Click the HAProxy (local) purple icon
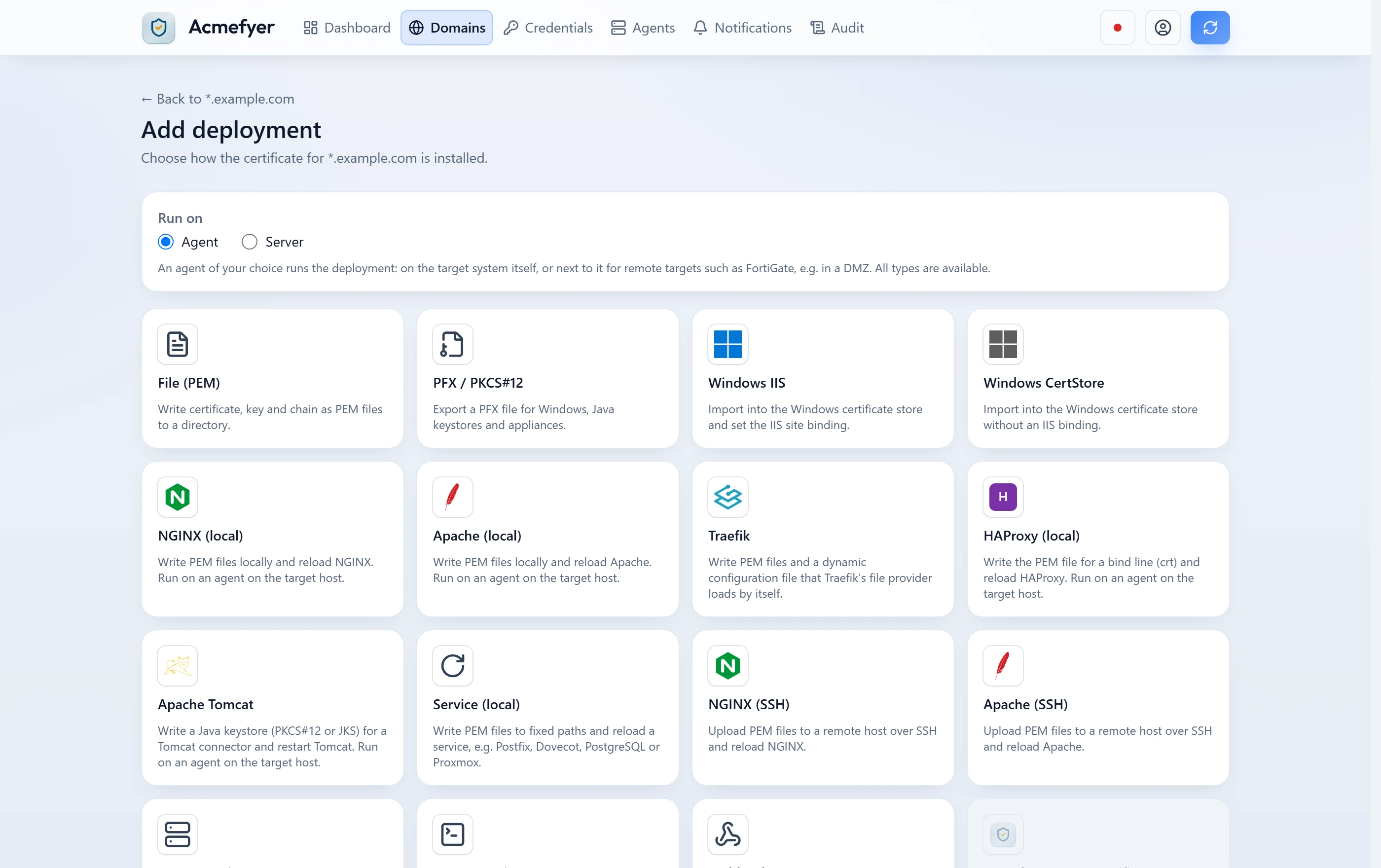This screenshot has width=1381, height=868. [x=1003, y=497]
